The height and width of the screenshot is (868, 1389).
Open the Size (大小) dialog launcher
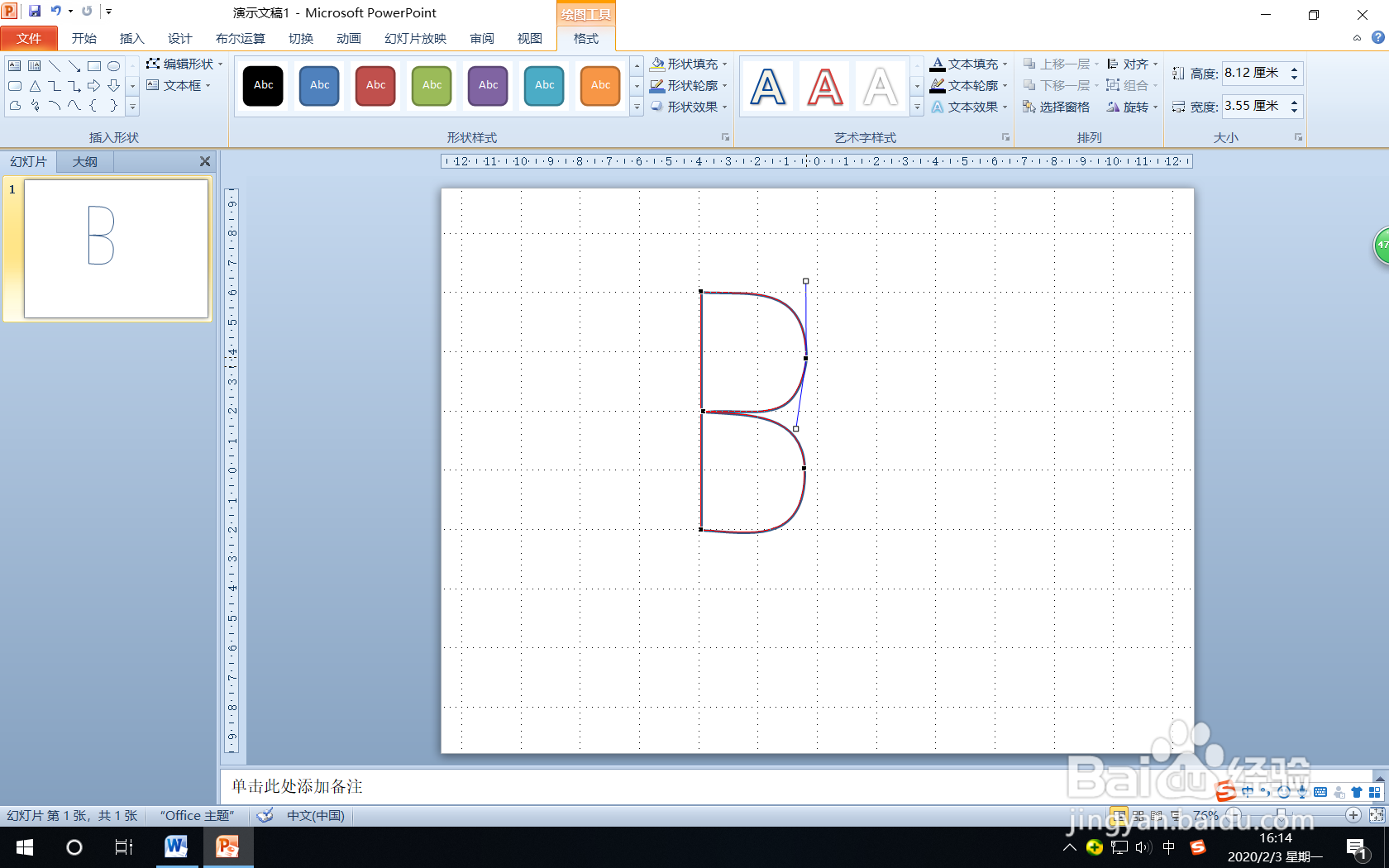coord(1298,137)
